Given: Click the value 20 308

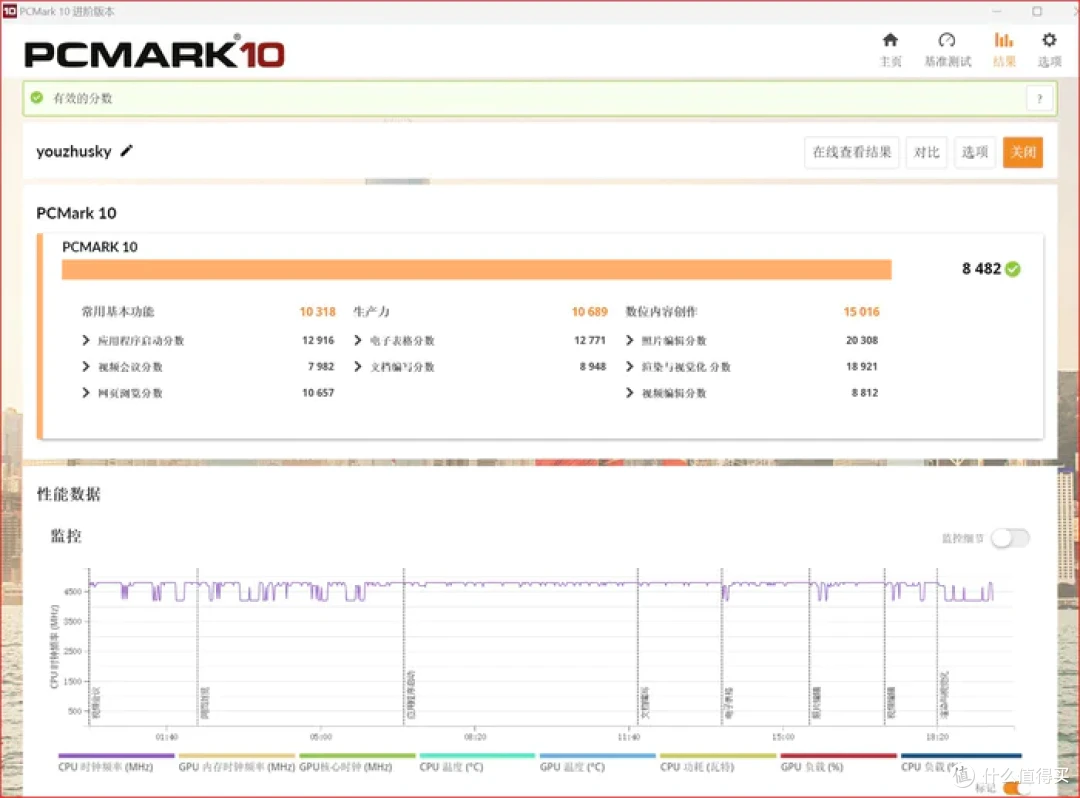Looking at the screenshot, I should point(862,340).
